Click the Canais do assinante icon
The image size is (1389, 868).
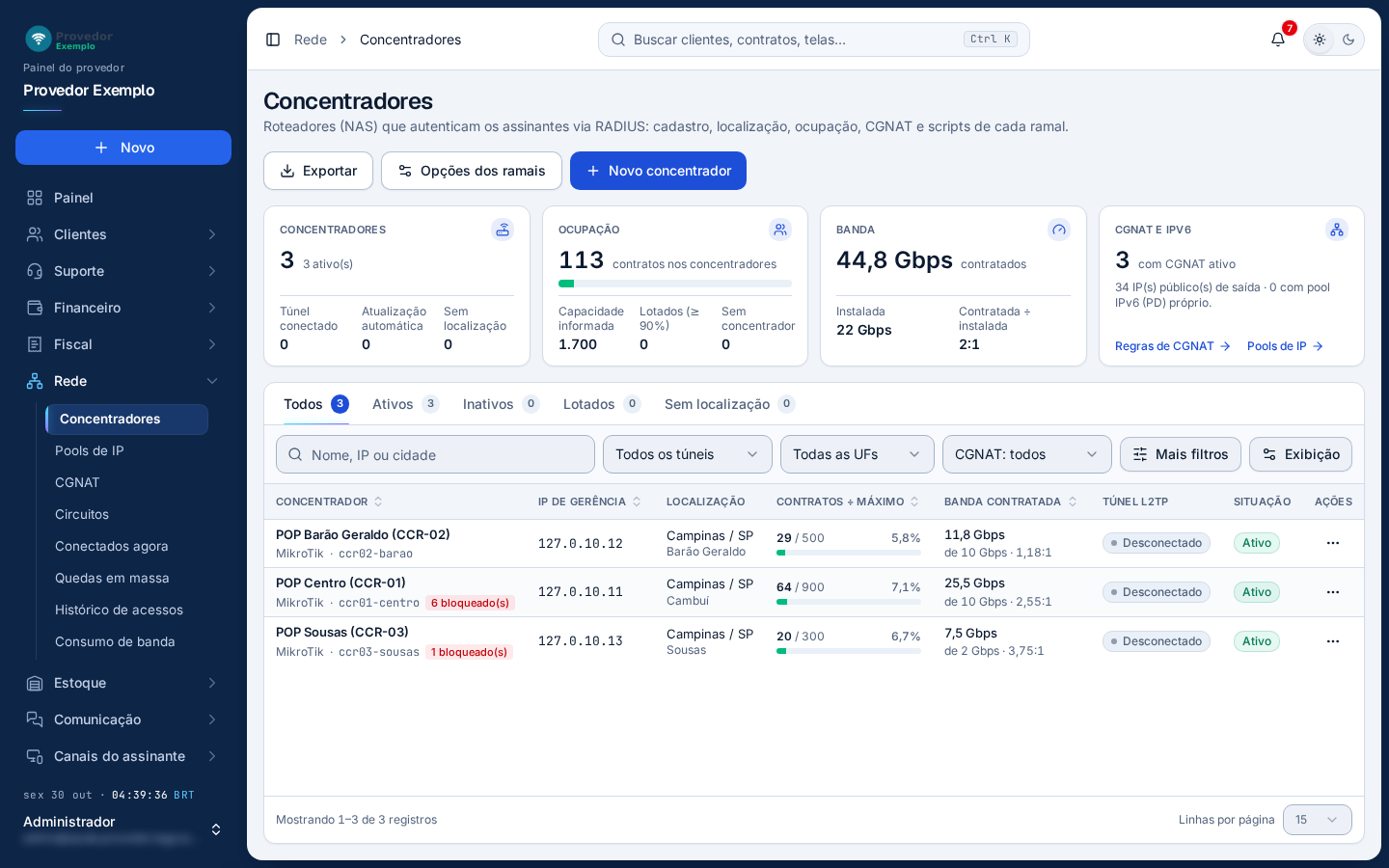[35, 756]
